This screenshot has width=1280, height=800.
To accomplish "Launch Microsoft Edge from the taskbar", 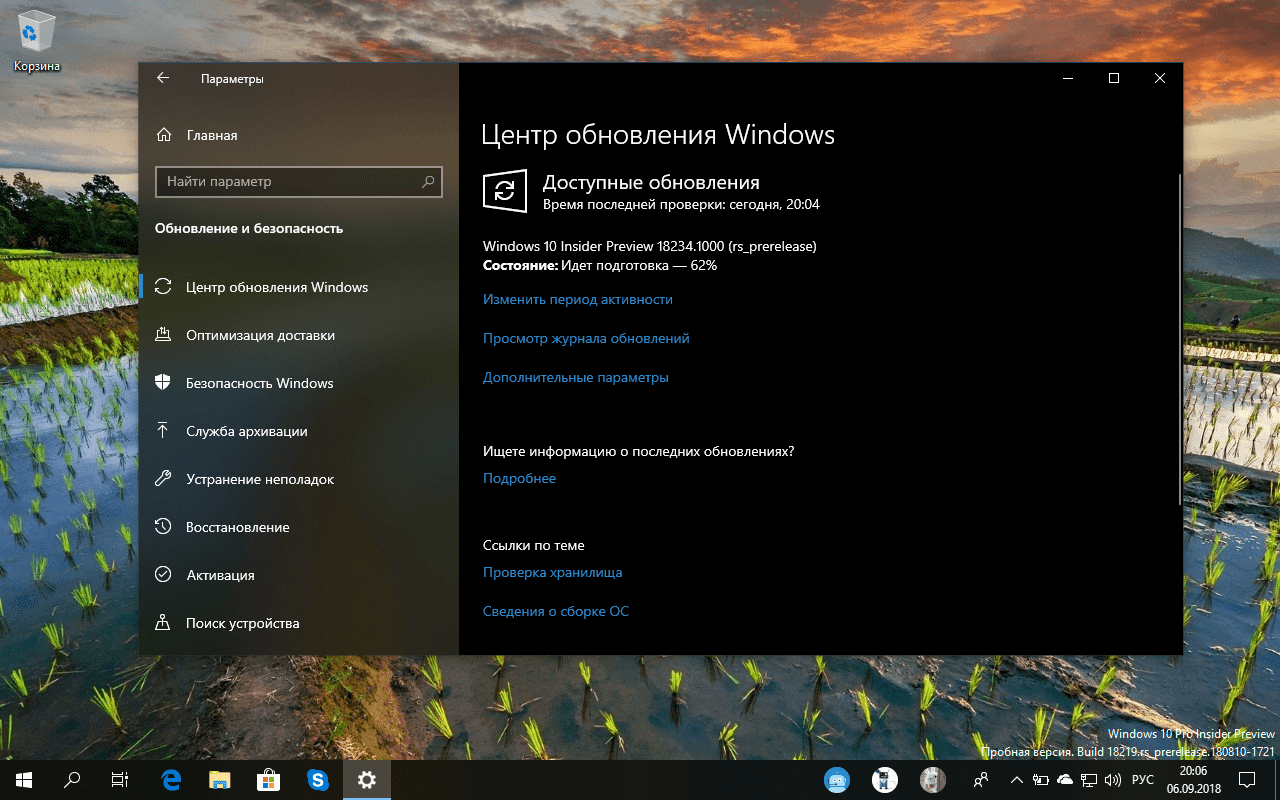I will coord(170,780).
